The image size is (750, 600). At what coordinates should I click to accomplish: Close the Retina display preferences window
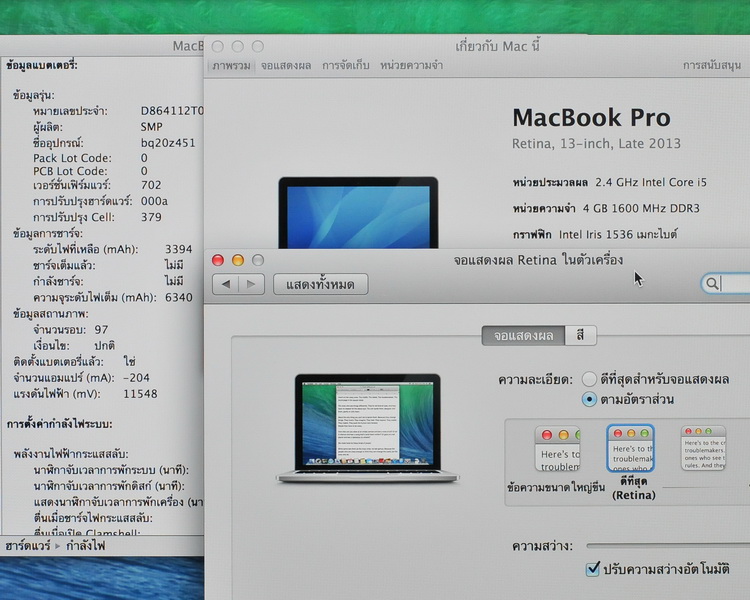[x=218, y=260]
